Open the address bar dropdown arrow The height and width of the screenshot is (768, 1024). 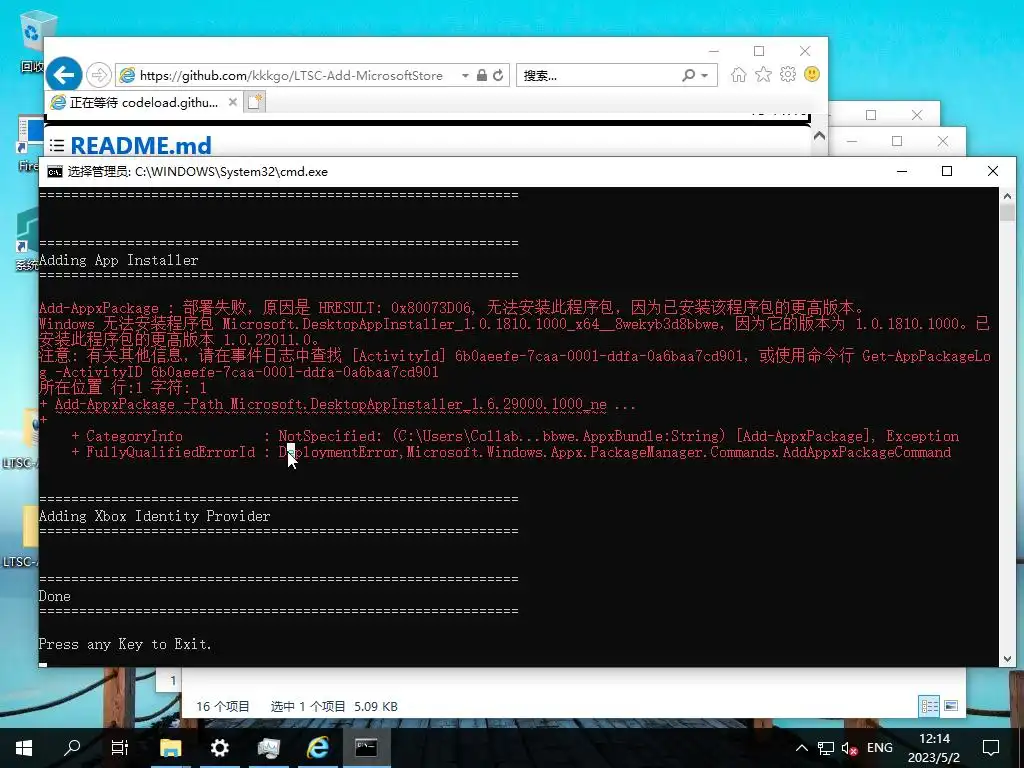(465, 76)
